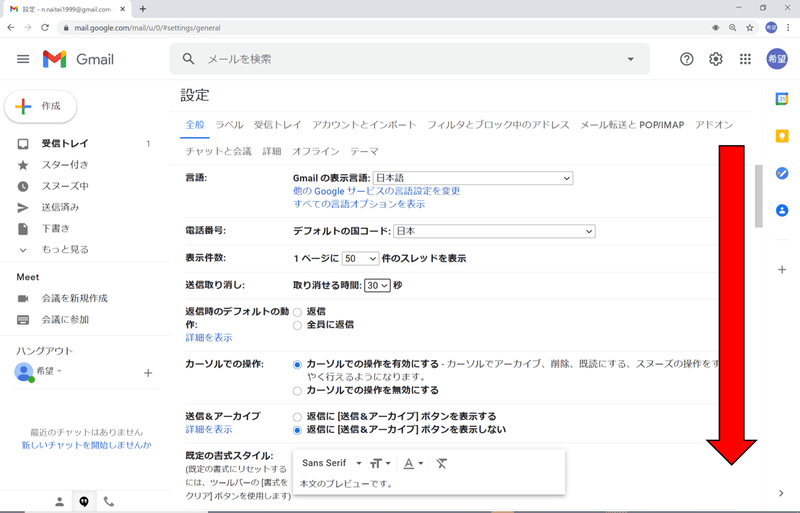The image size is (800, 513).
Task: Select the 全員に返信 radio button
Action: (x=297, y=326)
